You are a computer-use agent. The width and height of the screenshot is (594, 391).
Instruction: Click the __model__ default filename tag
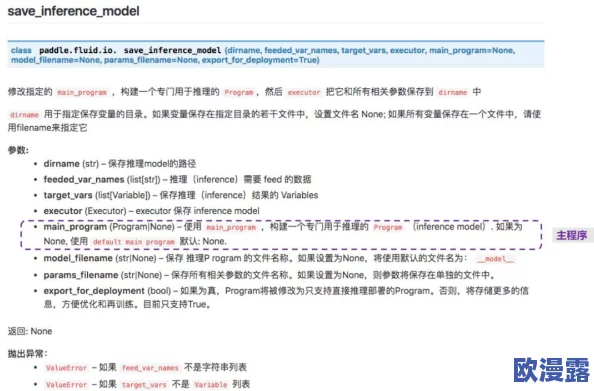tap(495, 259)
